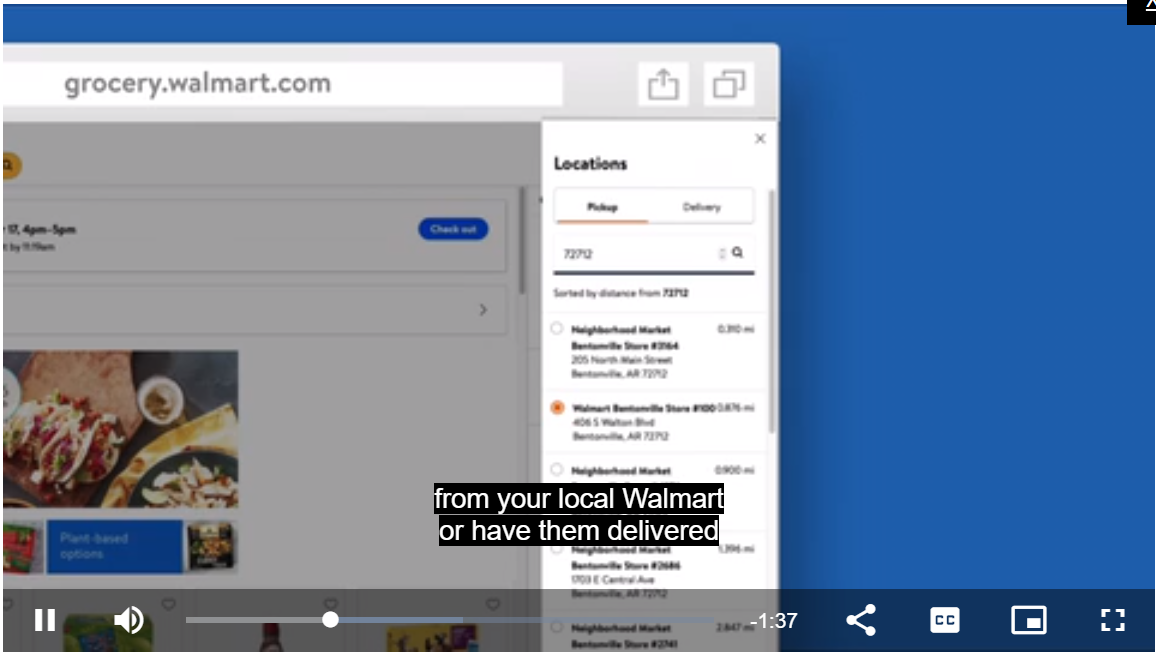Click the 406 S Walton Blvd address

coord(613,423)
